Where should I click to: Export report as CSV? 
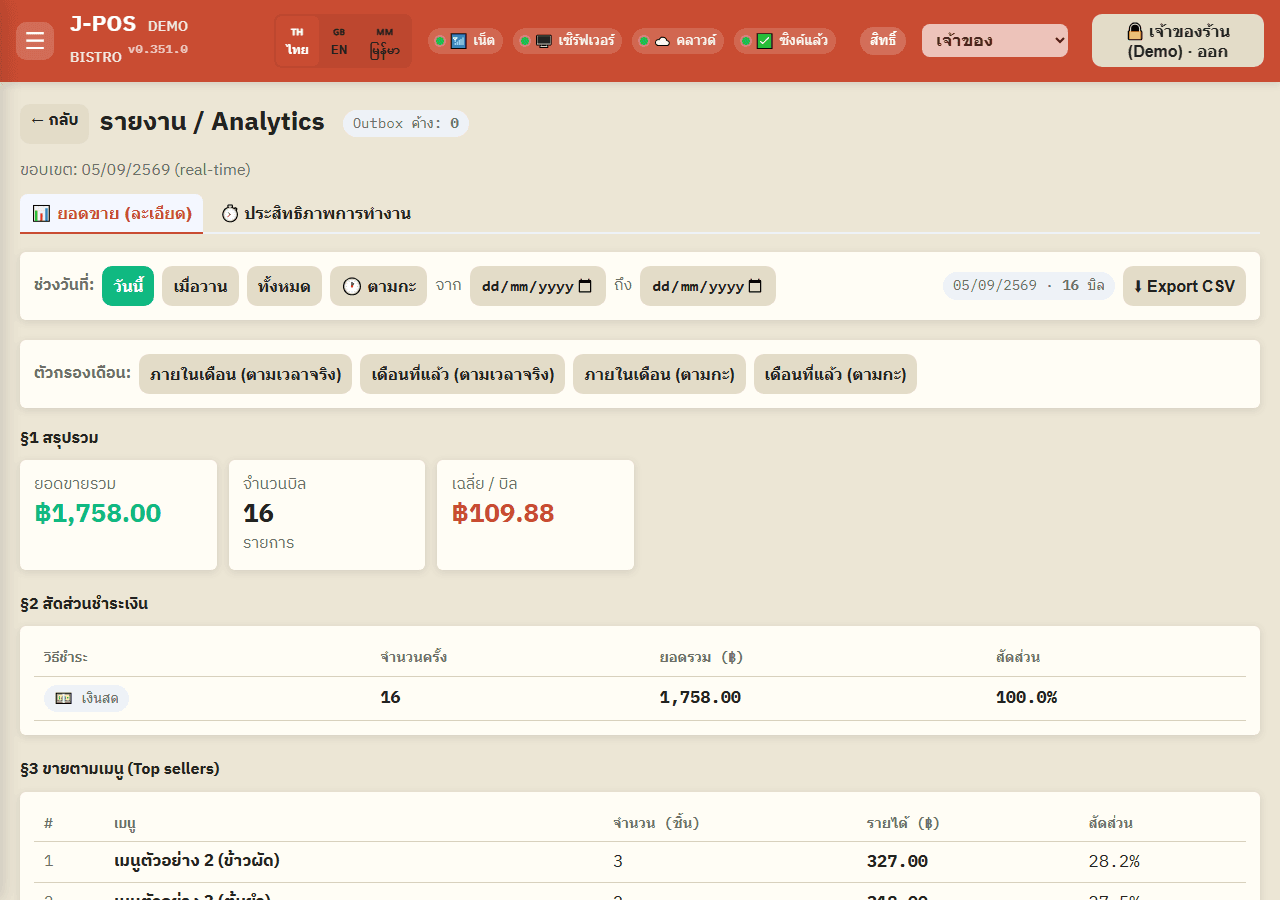[x=1184, y=286]
